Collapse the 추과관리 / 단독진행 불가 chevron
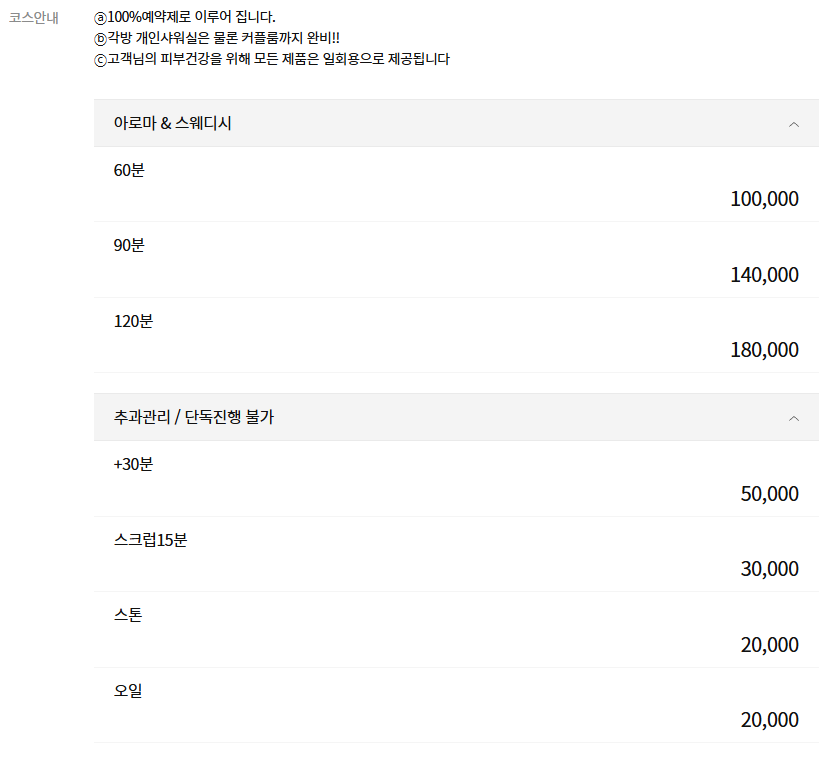The image size is (826, 771). click(794, 418)
